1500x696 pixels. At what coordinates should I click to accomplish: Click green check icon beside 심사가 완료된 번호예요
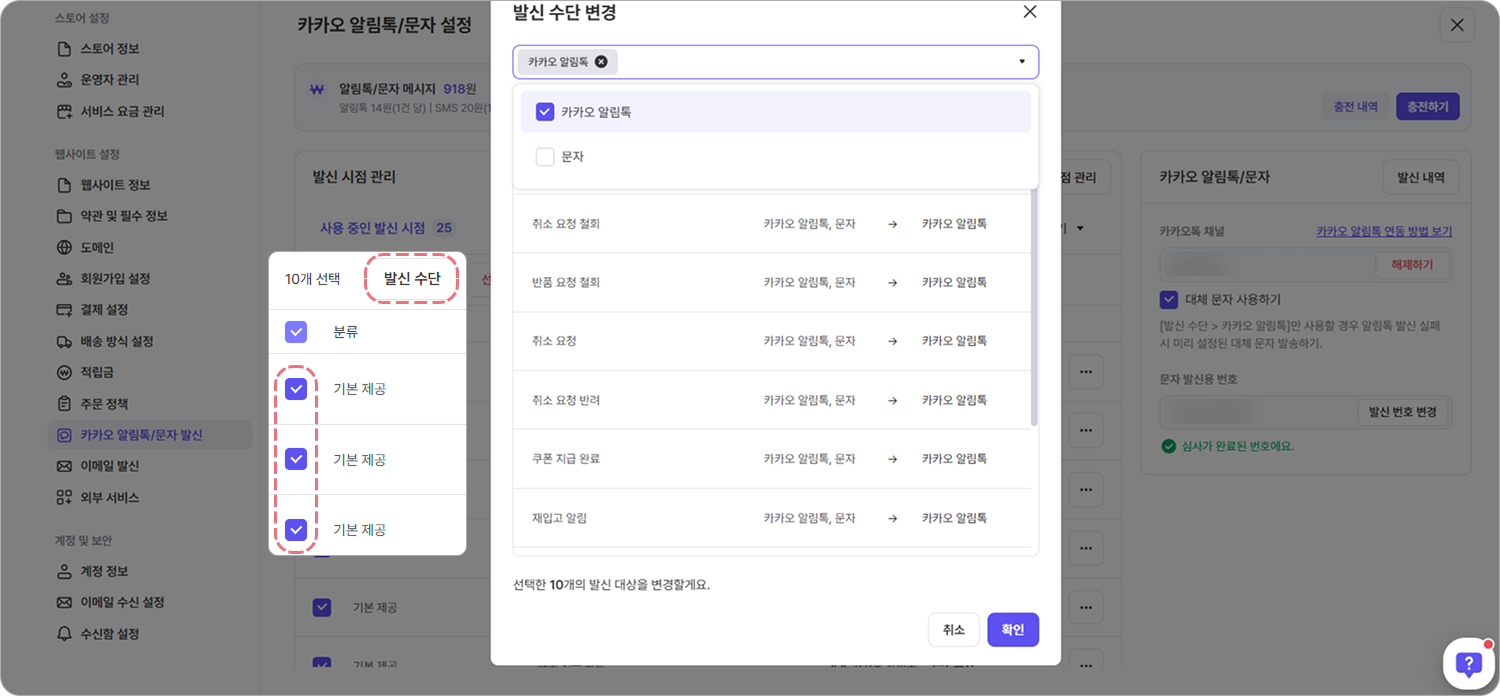1168,446
